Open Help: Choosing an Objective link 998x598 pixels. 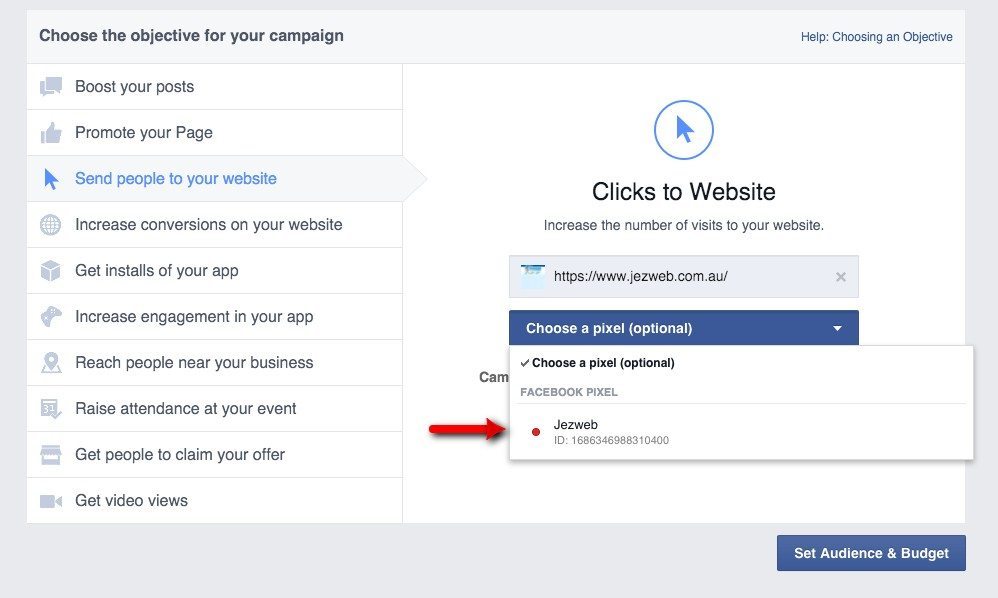(876, 37)
